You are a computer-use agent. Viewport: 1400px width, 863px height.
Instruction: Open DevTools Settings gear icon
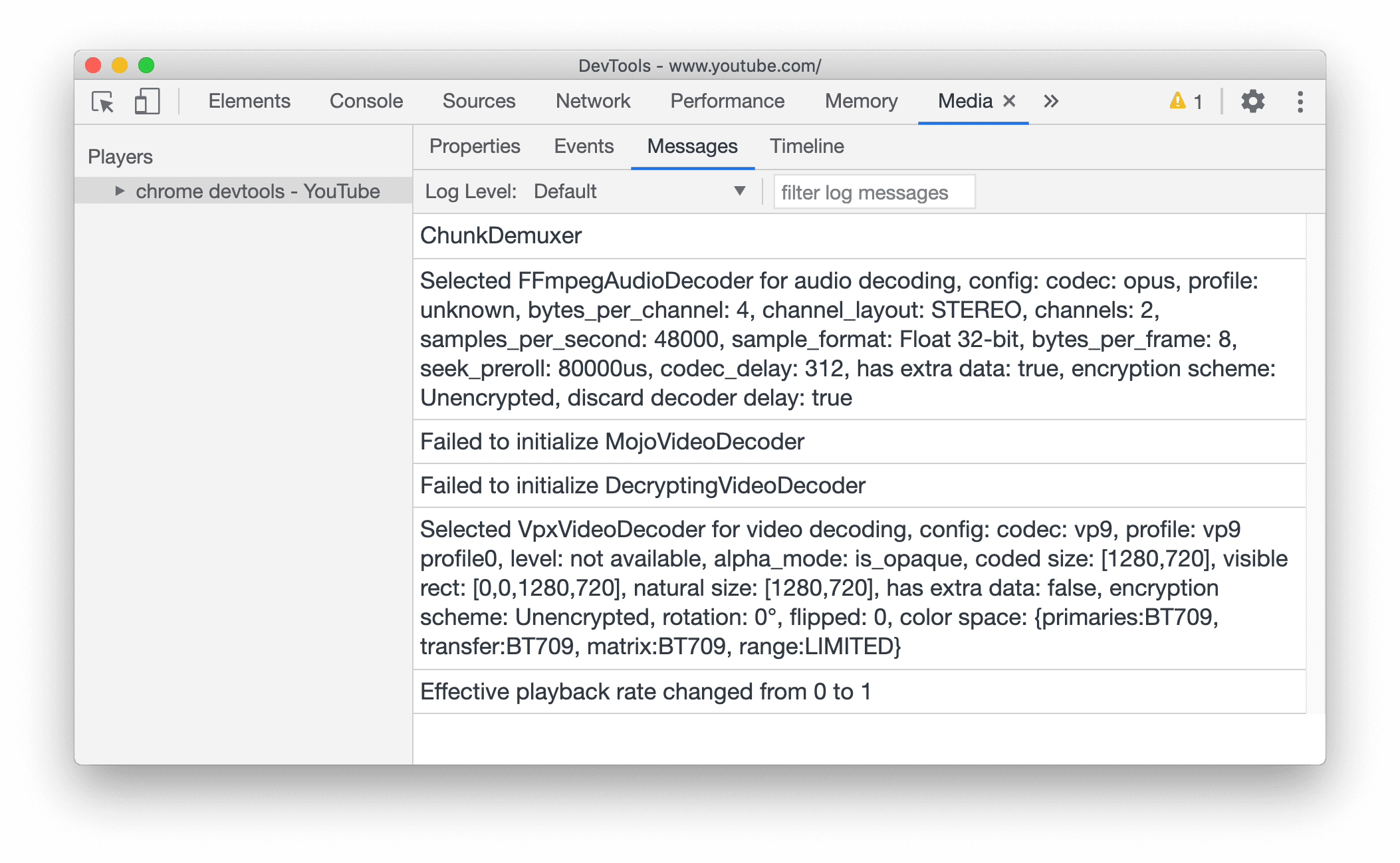1254,102
